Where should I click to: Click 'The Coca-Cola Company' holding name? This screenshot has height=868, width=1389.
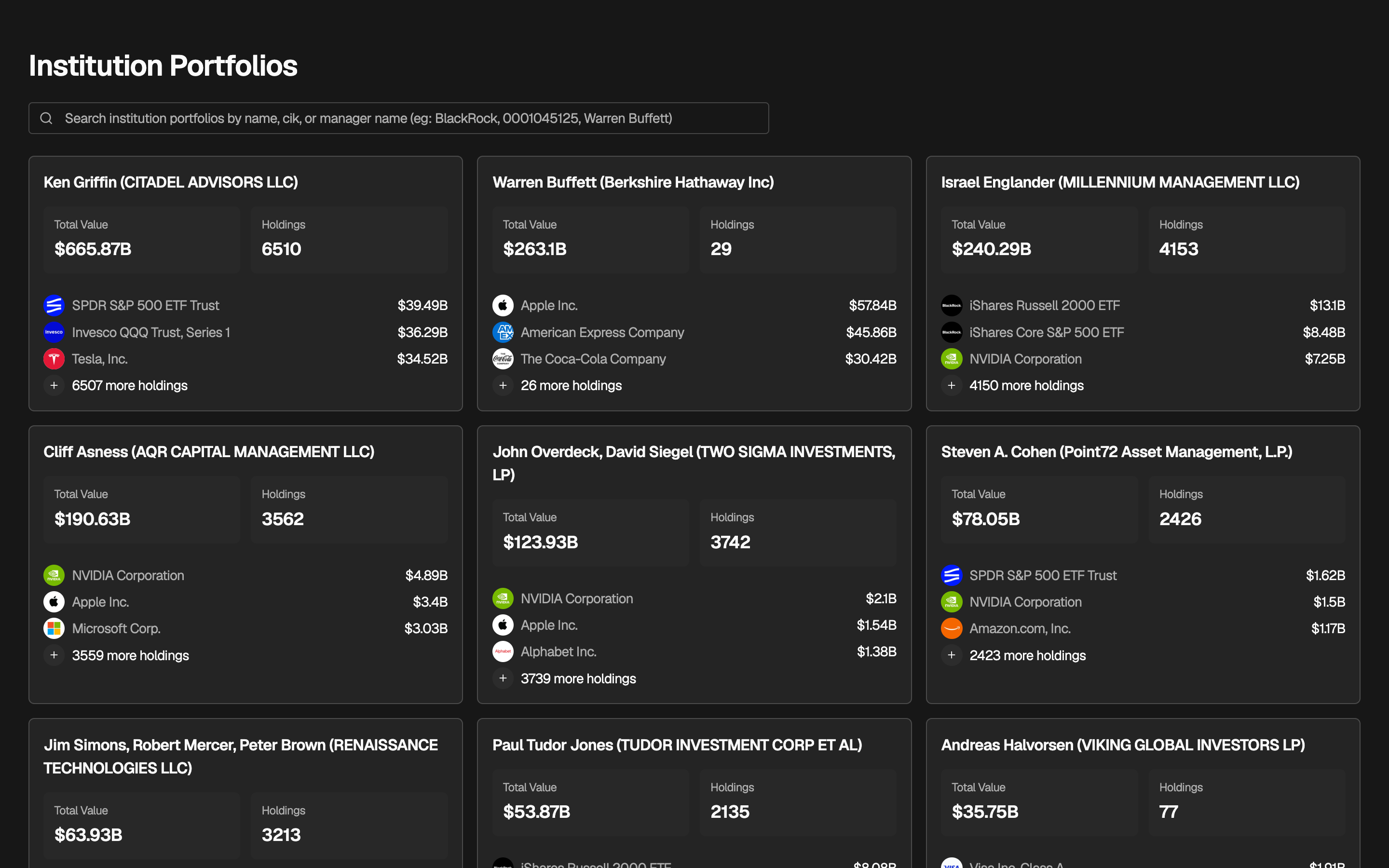pyautogui.click(x=593, y=359)
